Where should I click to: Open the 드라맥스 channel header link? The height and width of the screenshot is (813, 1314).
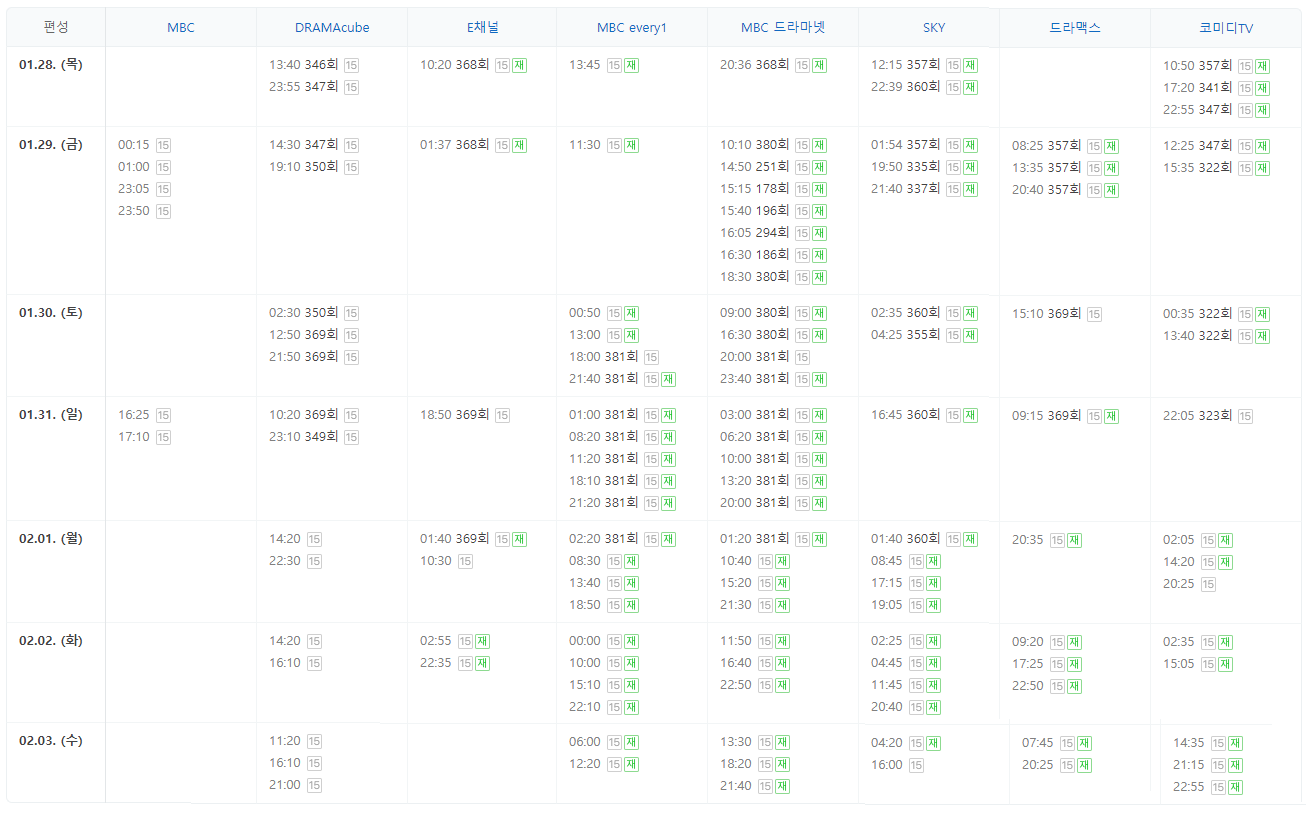[1075, 27]
